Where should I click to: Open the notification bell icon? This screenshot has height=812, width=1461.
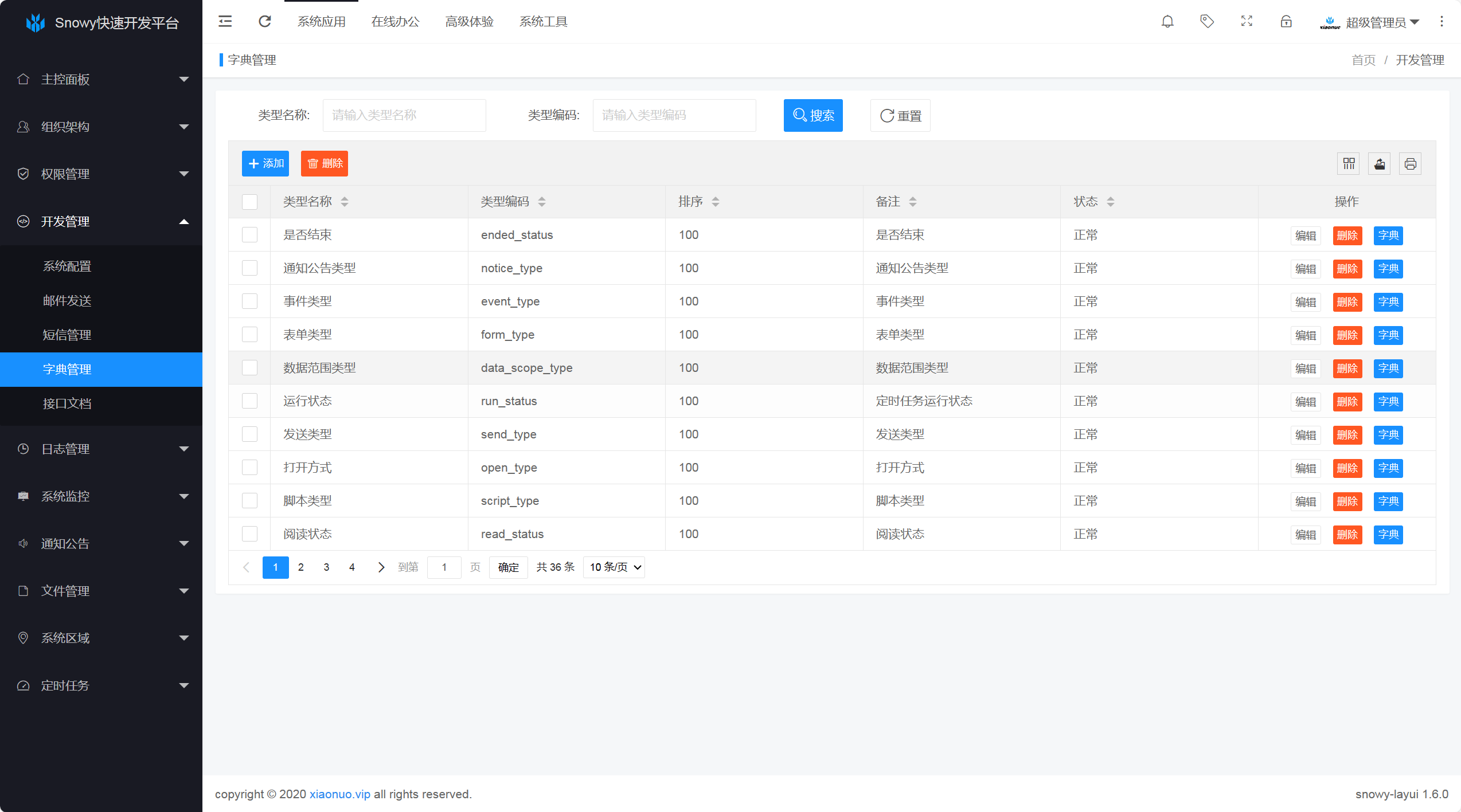coord(1167,22)
